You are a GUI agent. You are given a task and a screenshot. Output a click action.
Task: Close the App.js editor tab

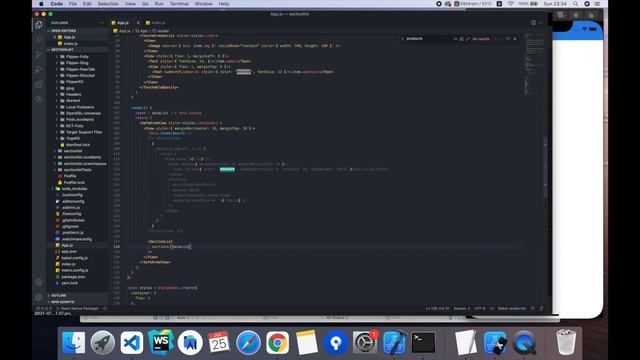tap(138, 23)
